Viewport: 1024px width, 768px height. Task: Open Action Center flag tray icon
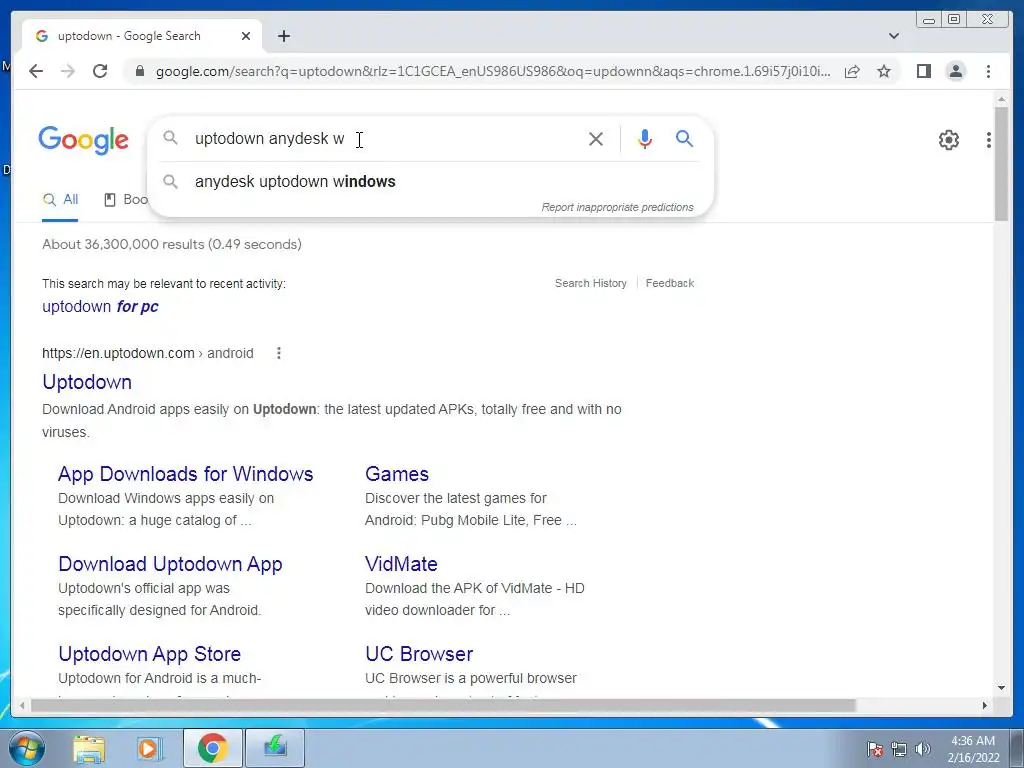[x=875, y=748]
